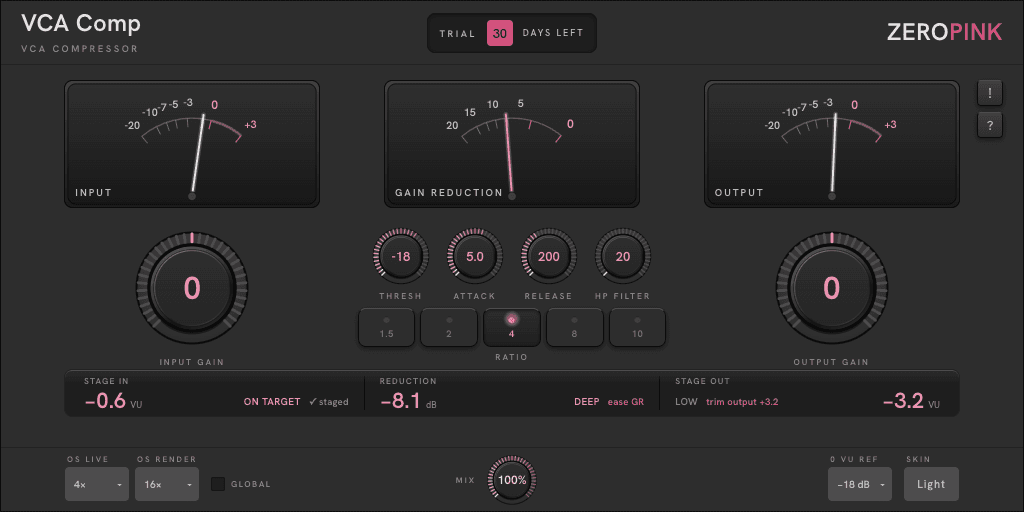Click the ZEROPINK logo
The width and height of the screenshot is (1024, 512).
(x=944, y=32)
